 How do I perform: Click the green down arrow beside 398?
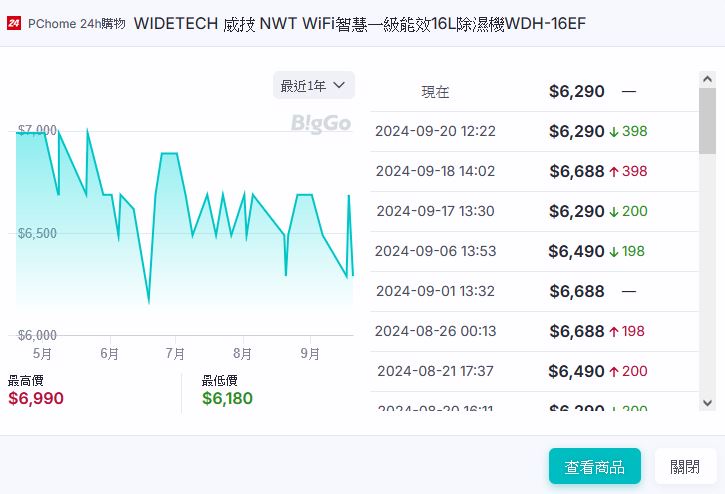614,132
